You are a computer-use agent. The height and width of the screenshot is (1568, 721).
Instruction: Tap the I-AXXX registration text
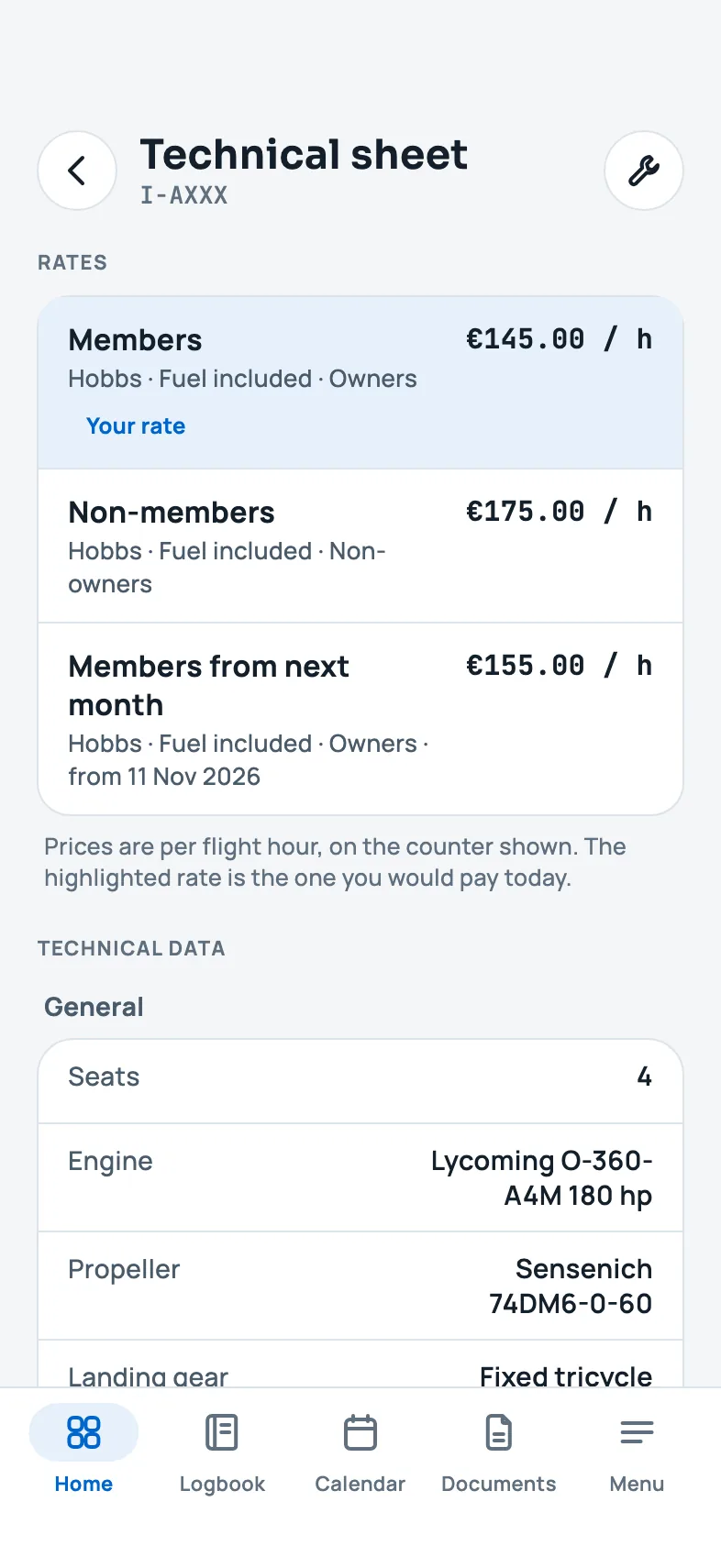[x=183, y=195]
